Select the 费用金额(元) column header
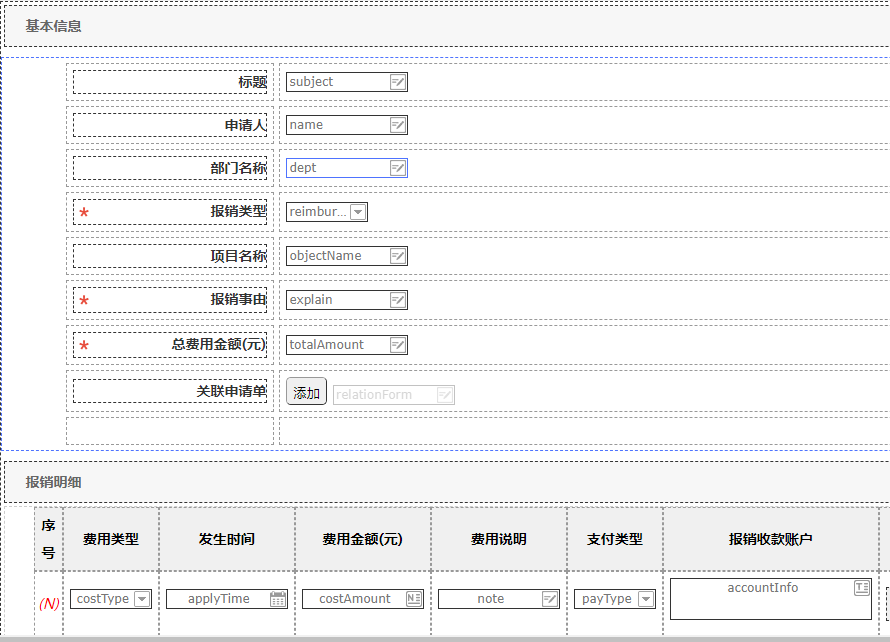This screenshot has width=890, height=642. (363, 539)
